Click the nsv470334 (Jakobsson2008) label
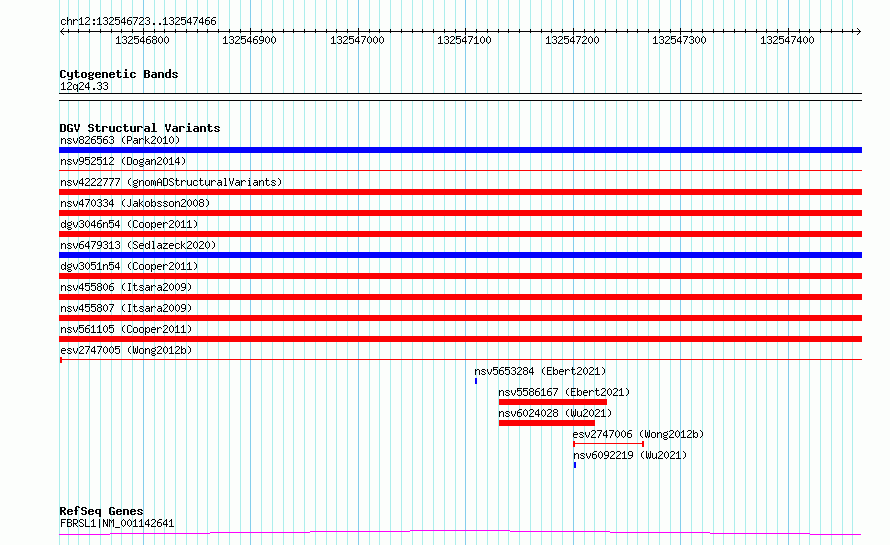 click(x=128, y=203)
